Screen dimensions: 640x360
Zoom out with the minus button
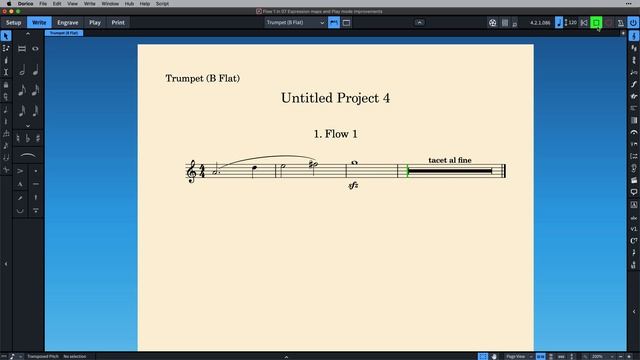pos(620,357)
